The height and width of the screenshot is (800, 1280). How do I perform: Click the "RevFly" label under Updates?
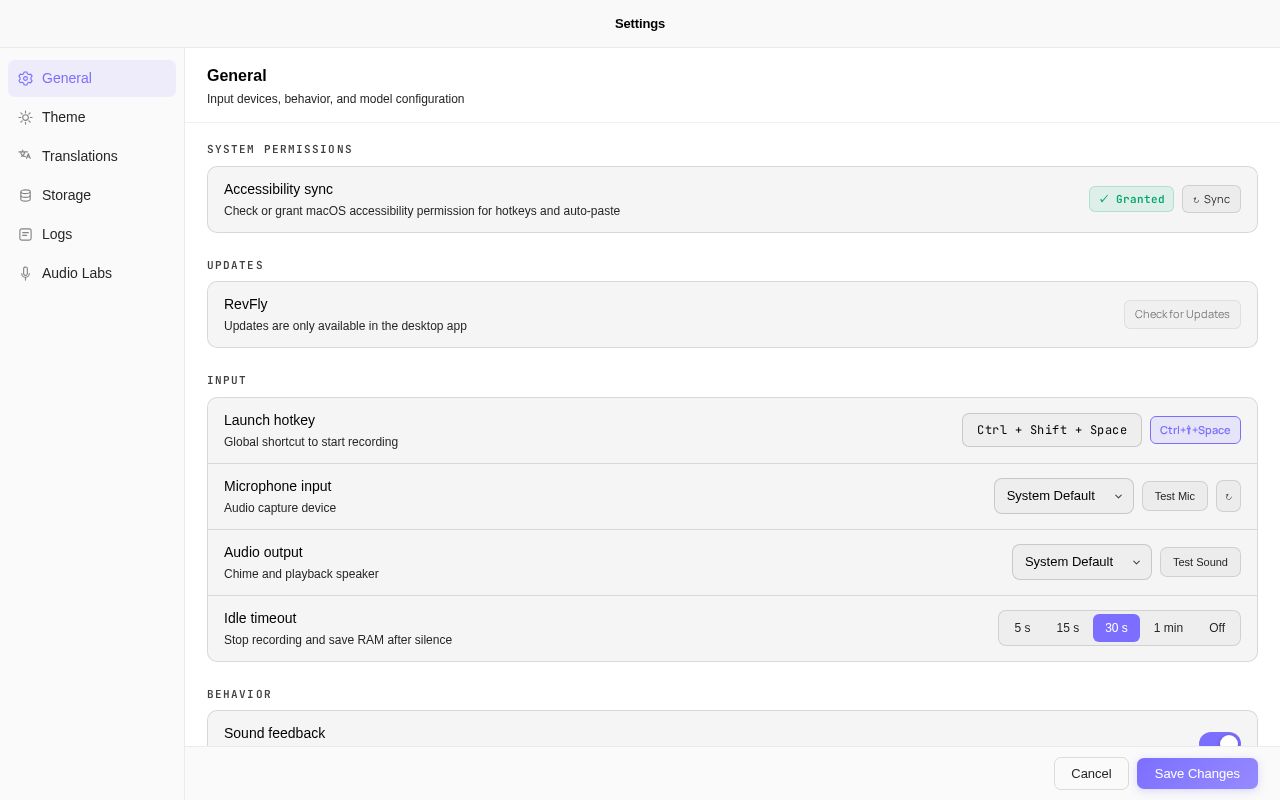tap(246, 304)
